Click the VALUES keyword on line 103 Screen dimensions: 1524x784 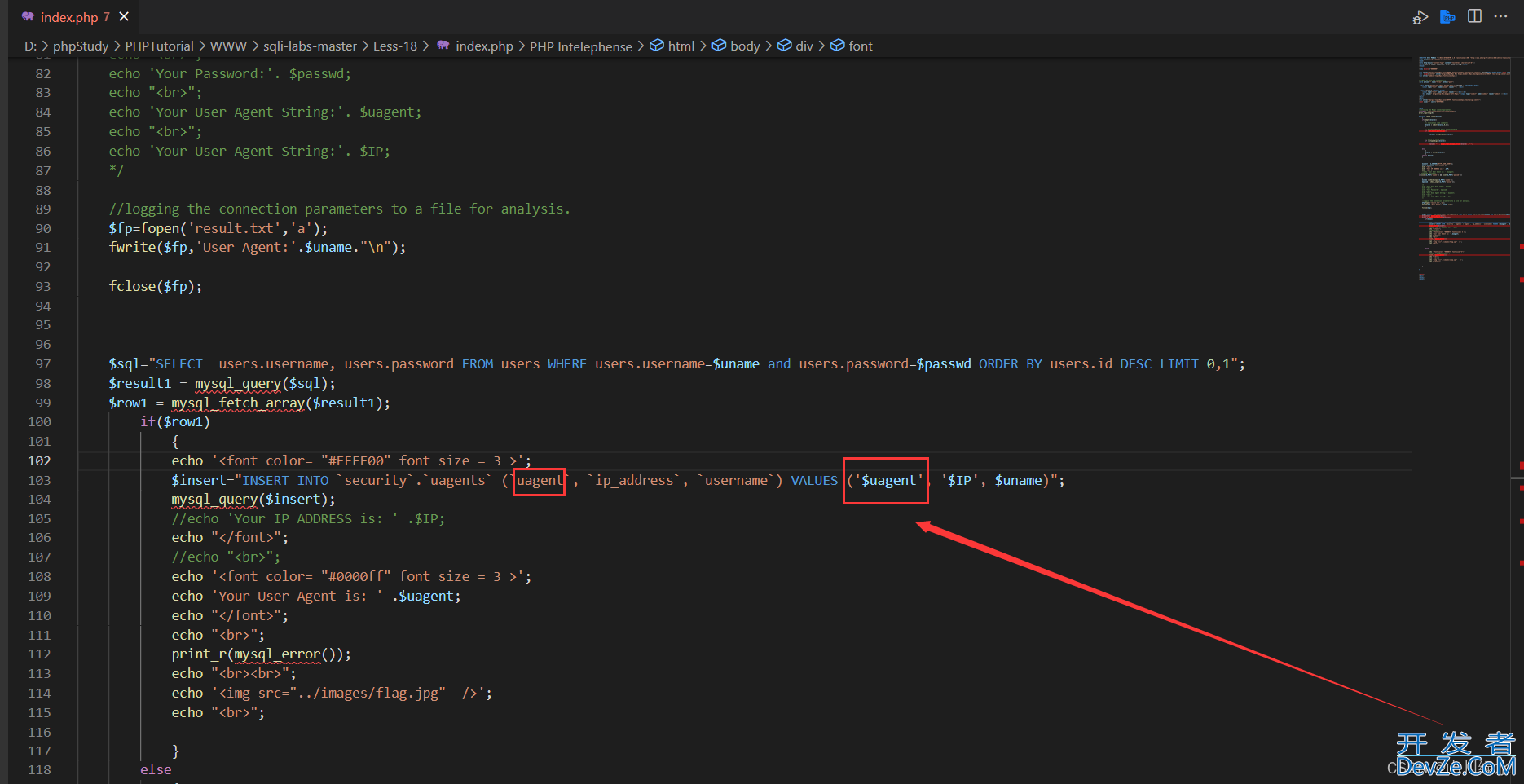[x=814, y=481]
